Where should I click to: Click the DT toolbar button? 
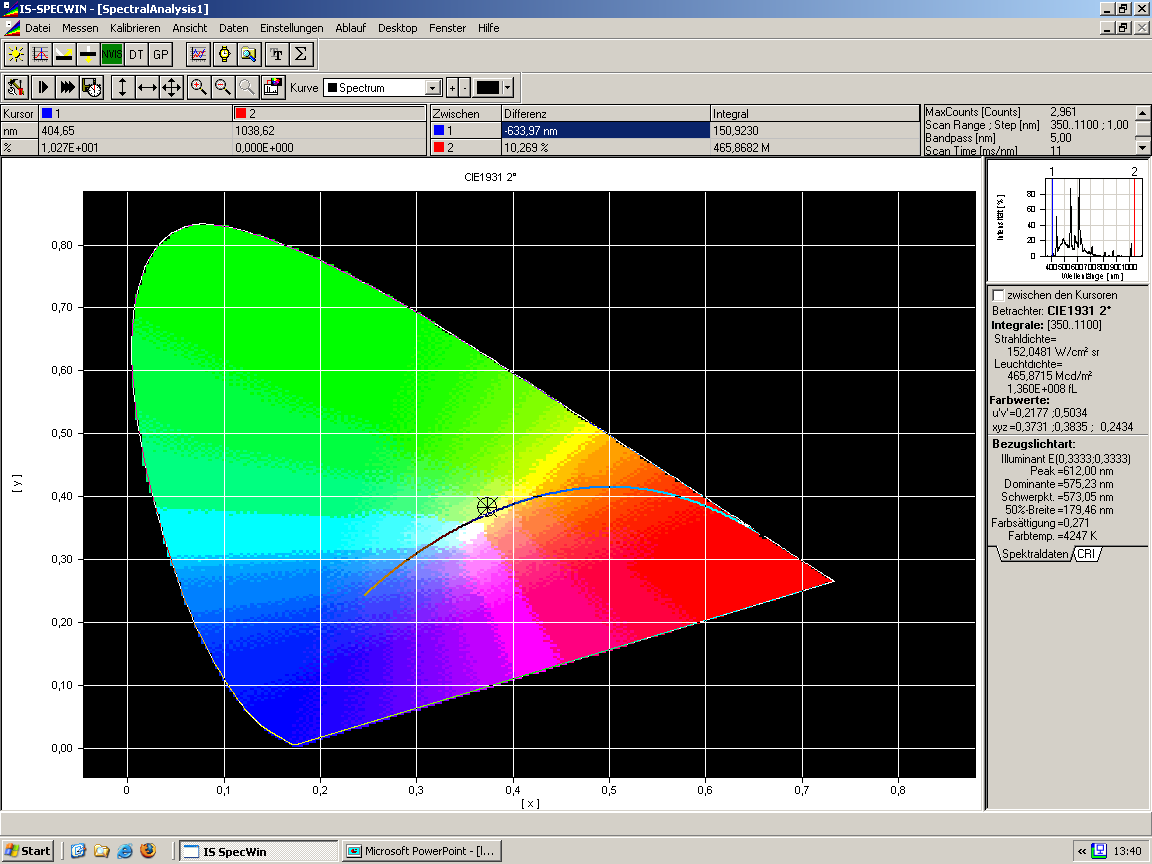click(x=136, y=54)
